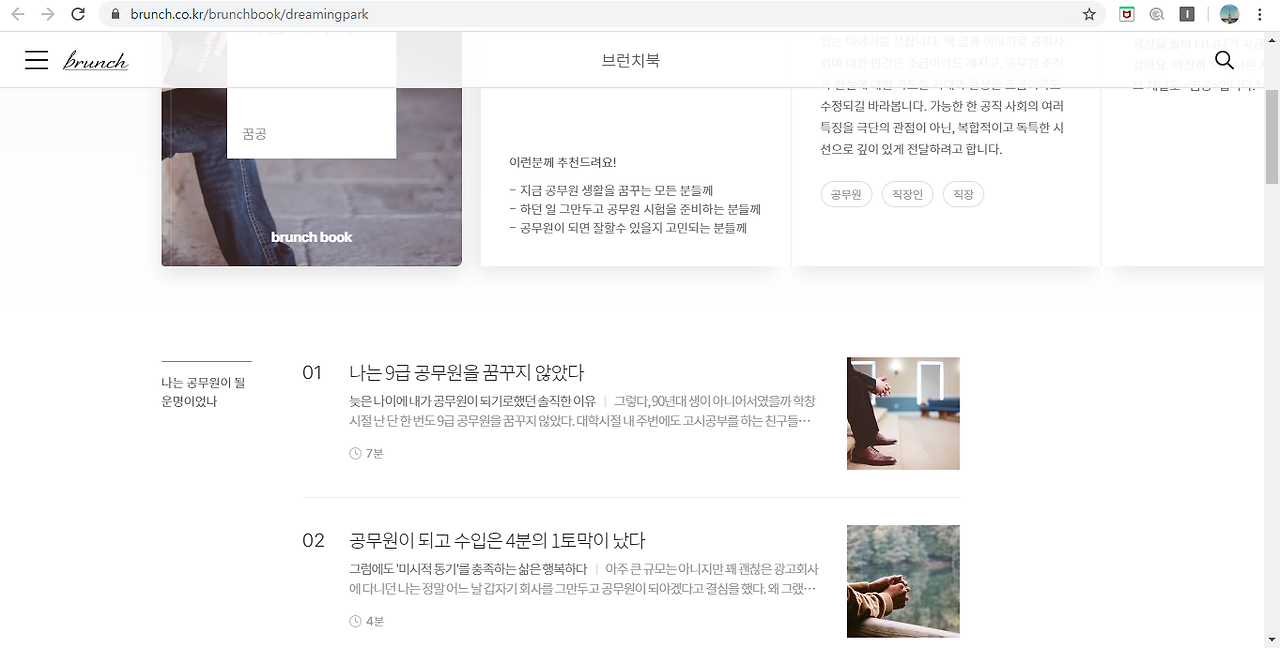Viewport: 1280px width, 648px height.
Task: Open the dark square extension icon
Action: pyautogui.click(x=1187, y=15)
